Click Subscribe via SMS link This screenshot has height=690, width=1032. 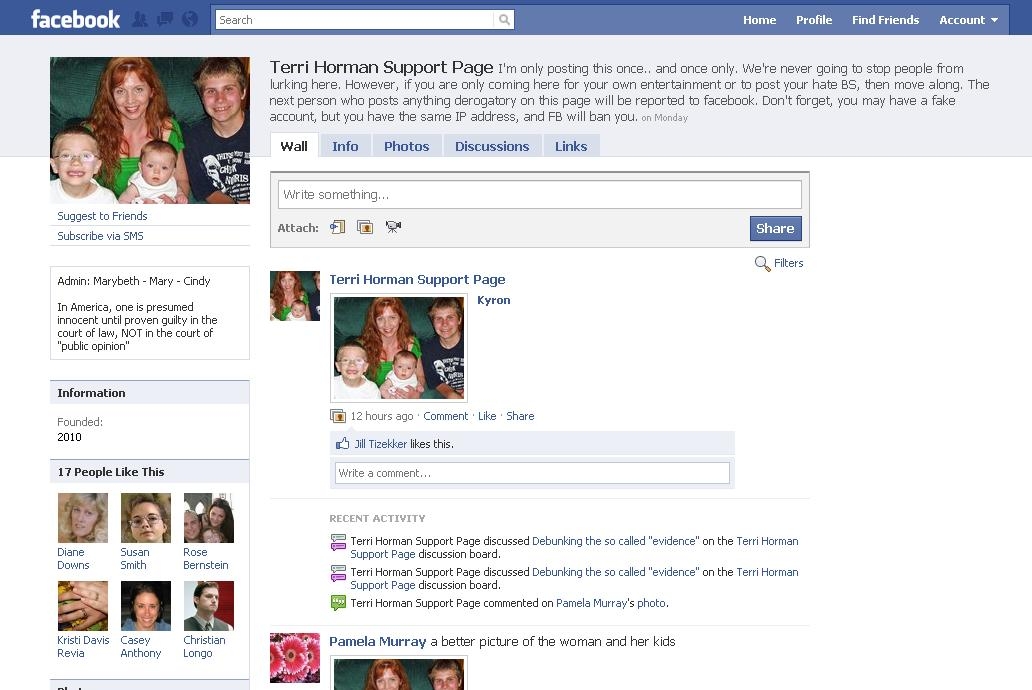click(x=100, y=236)
